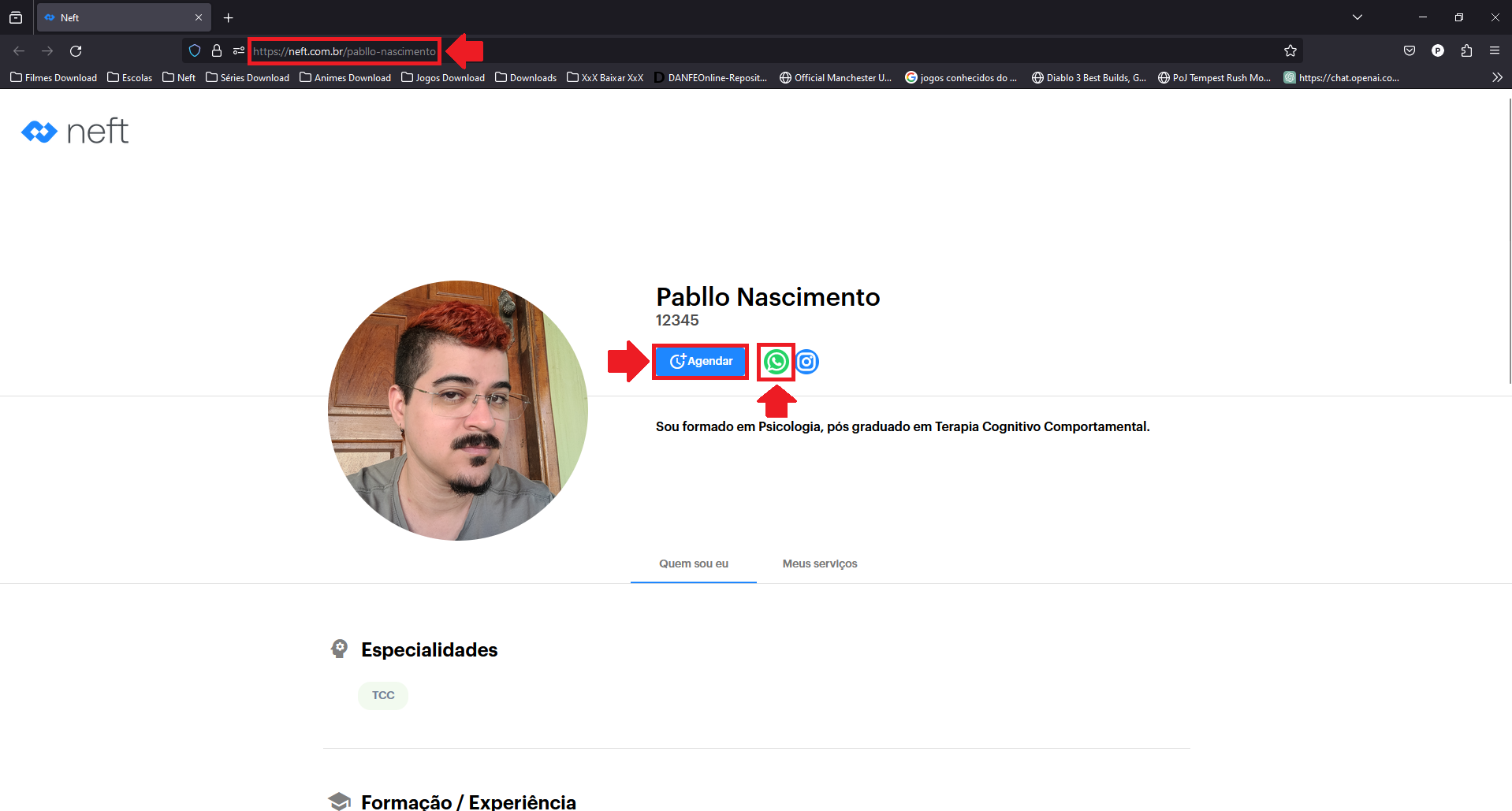Open the Filmes Download bookmark folder
This screenshot has height=811, width=1512.
[54, 77]
